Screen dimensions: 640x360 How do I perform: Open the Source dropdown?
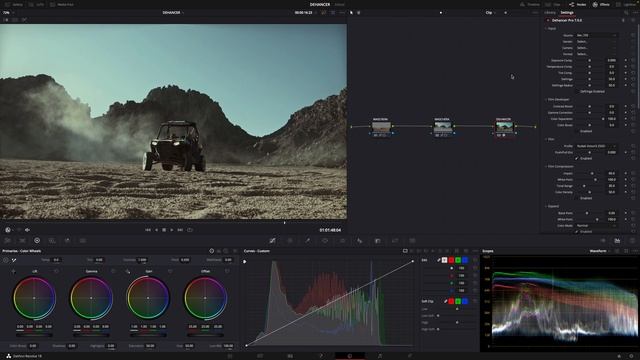(x=596, y=36)
